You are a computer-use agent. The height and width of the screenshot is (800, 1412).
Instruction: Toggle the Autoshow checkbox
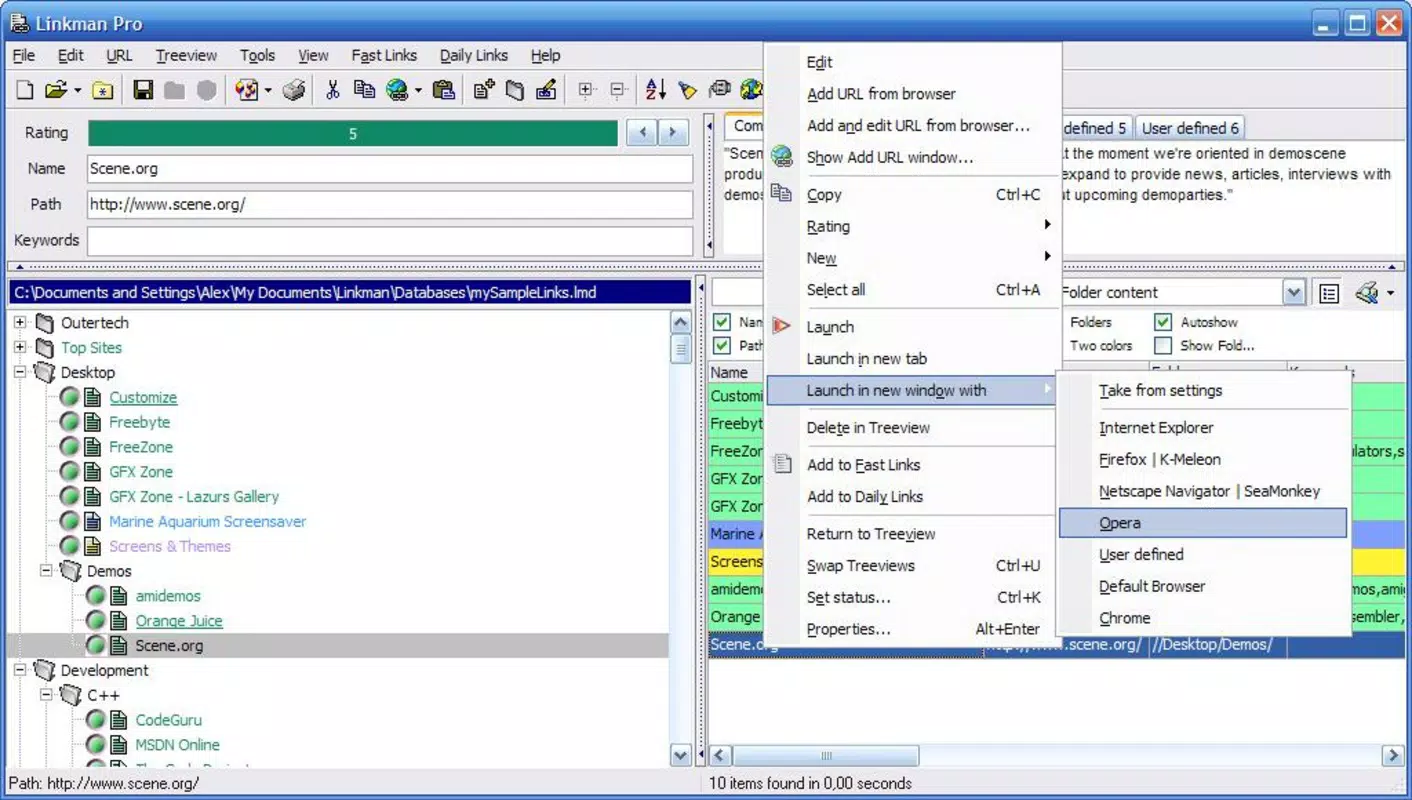(1163, 322)
